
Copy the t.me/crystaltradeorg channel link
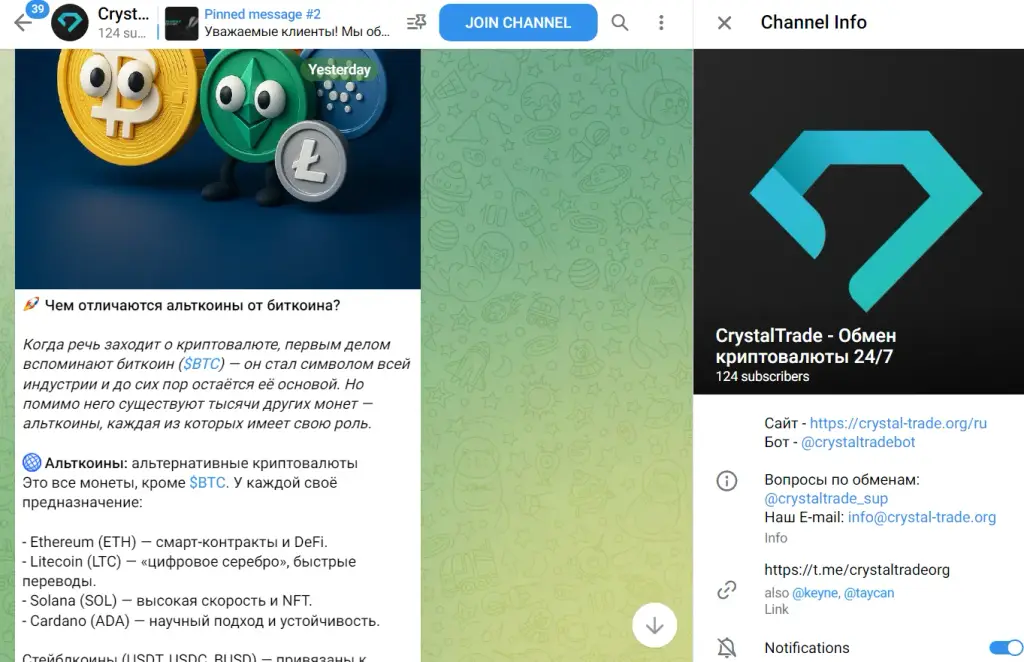click(x=857, y=569)
